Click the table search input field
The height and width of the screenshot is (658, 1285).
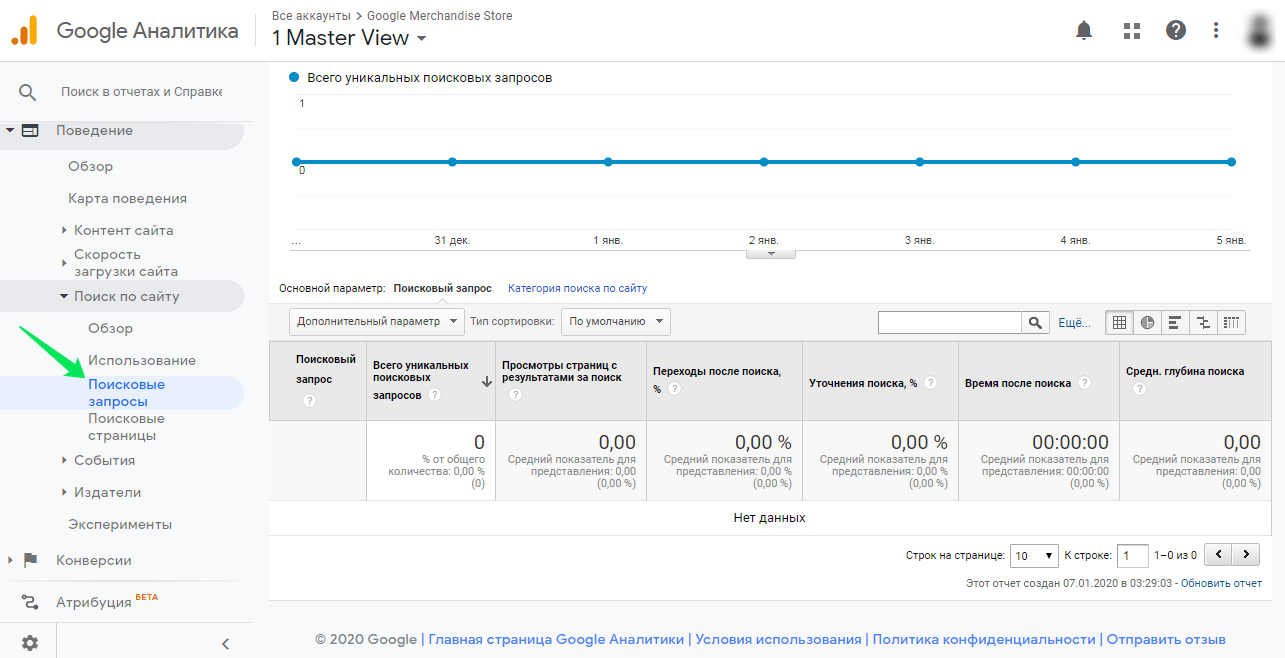tap(949, 322)
